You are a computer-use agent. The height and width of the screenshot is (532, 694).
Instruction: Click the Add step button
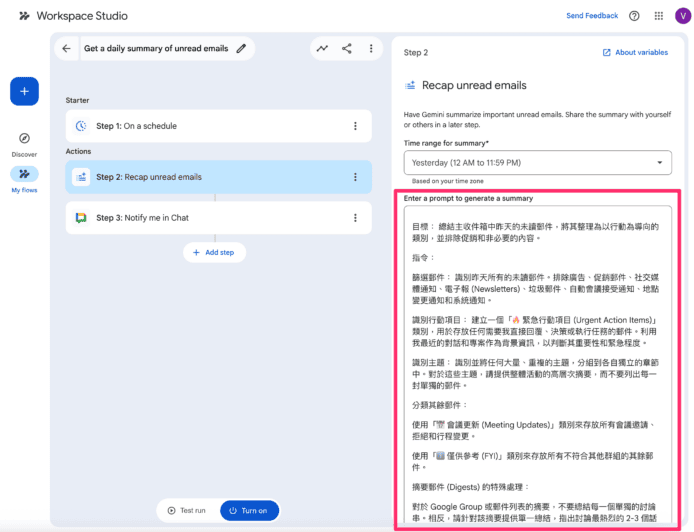pos(214,252)
